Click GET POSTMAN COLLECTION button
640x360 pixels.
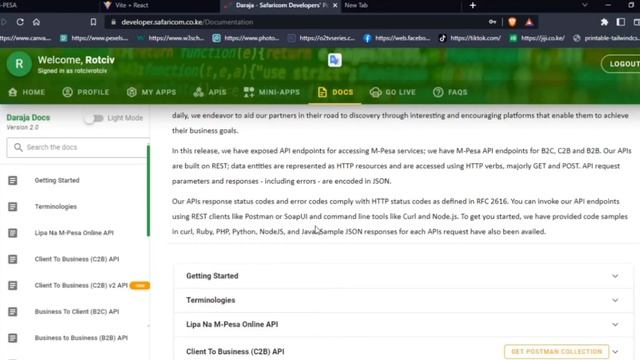[x=556, y=351]
